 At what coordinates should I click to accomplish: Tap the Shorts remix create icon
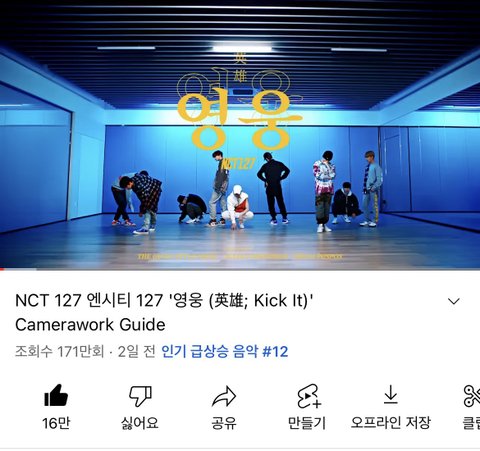[x=309, y=396]
